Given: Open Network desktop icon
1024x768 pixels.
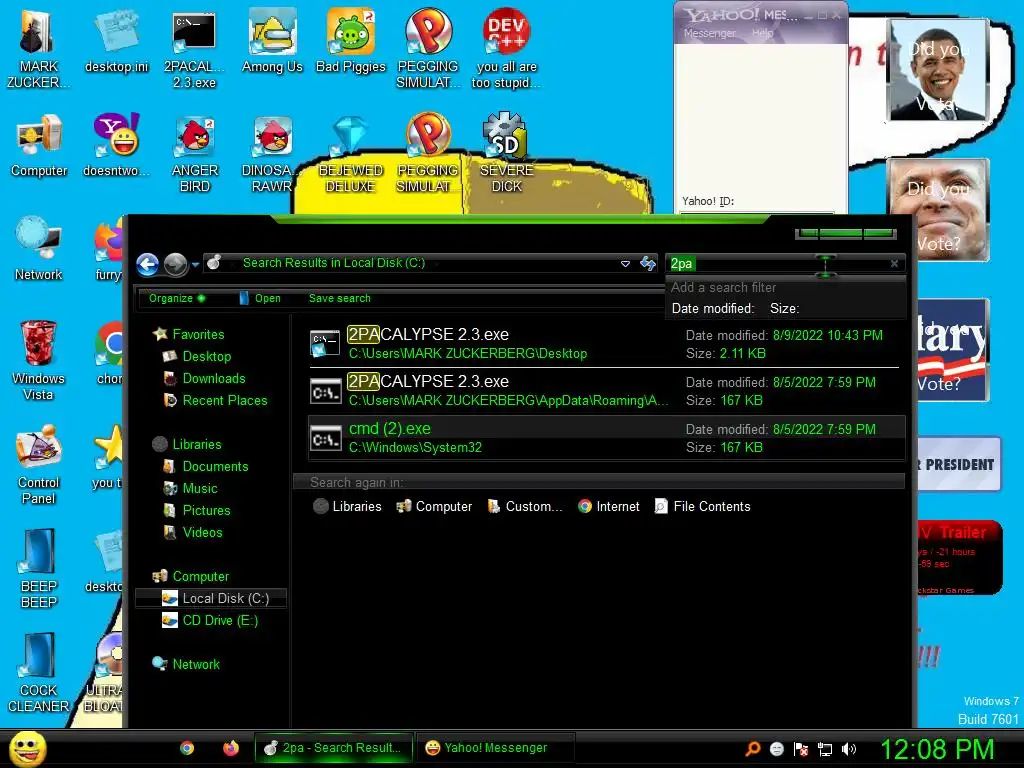Looking at the screenshot, I should click(39, 250).
